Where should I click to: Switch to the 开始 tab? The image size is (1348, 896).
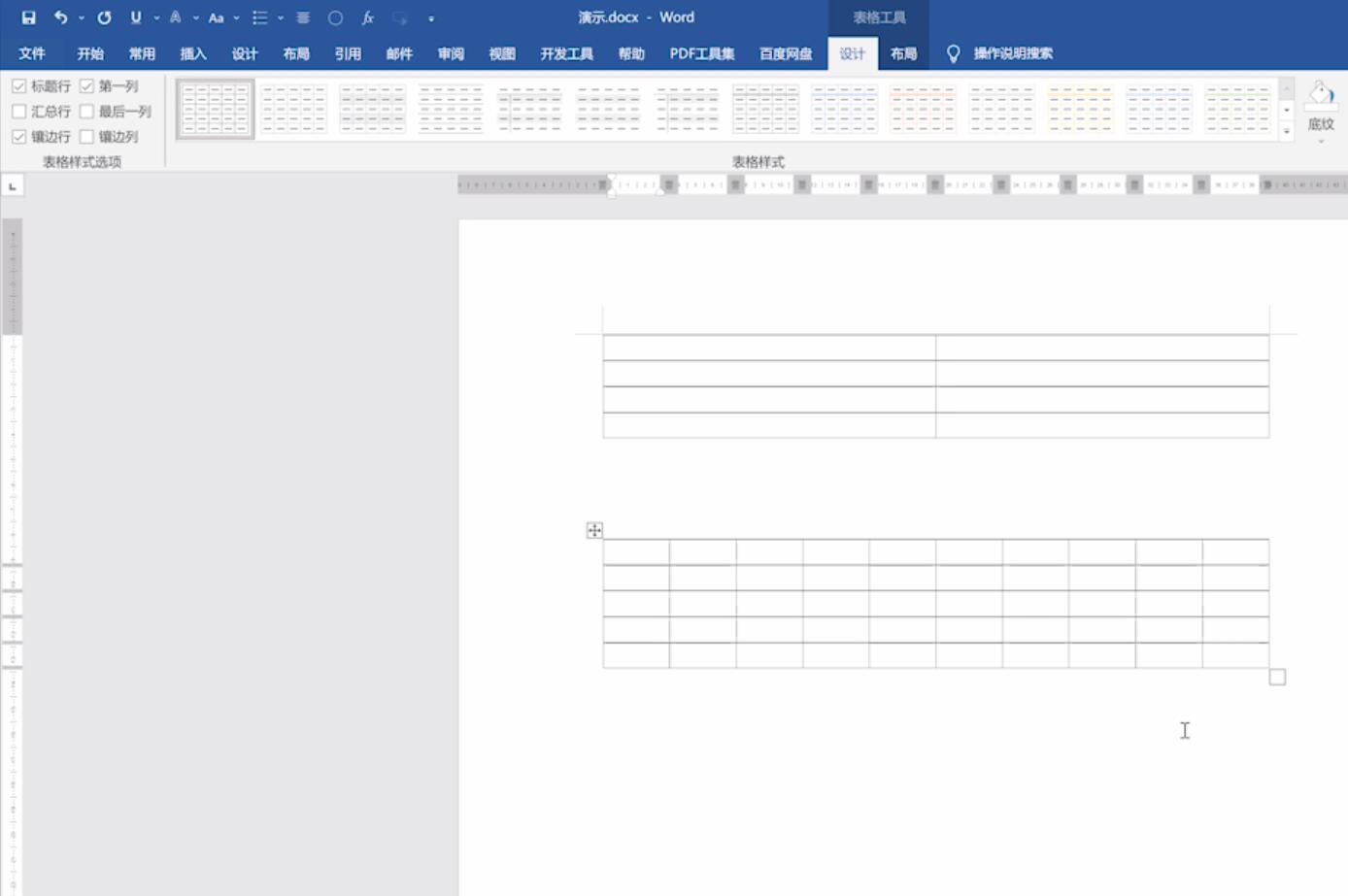[90, 53]
